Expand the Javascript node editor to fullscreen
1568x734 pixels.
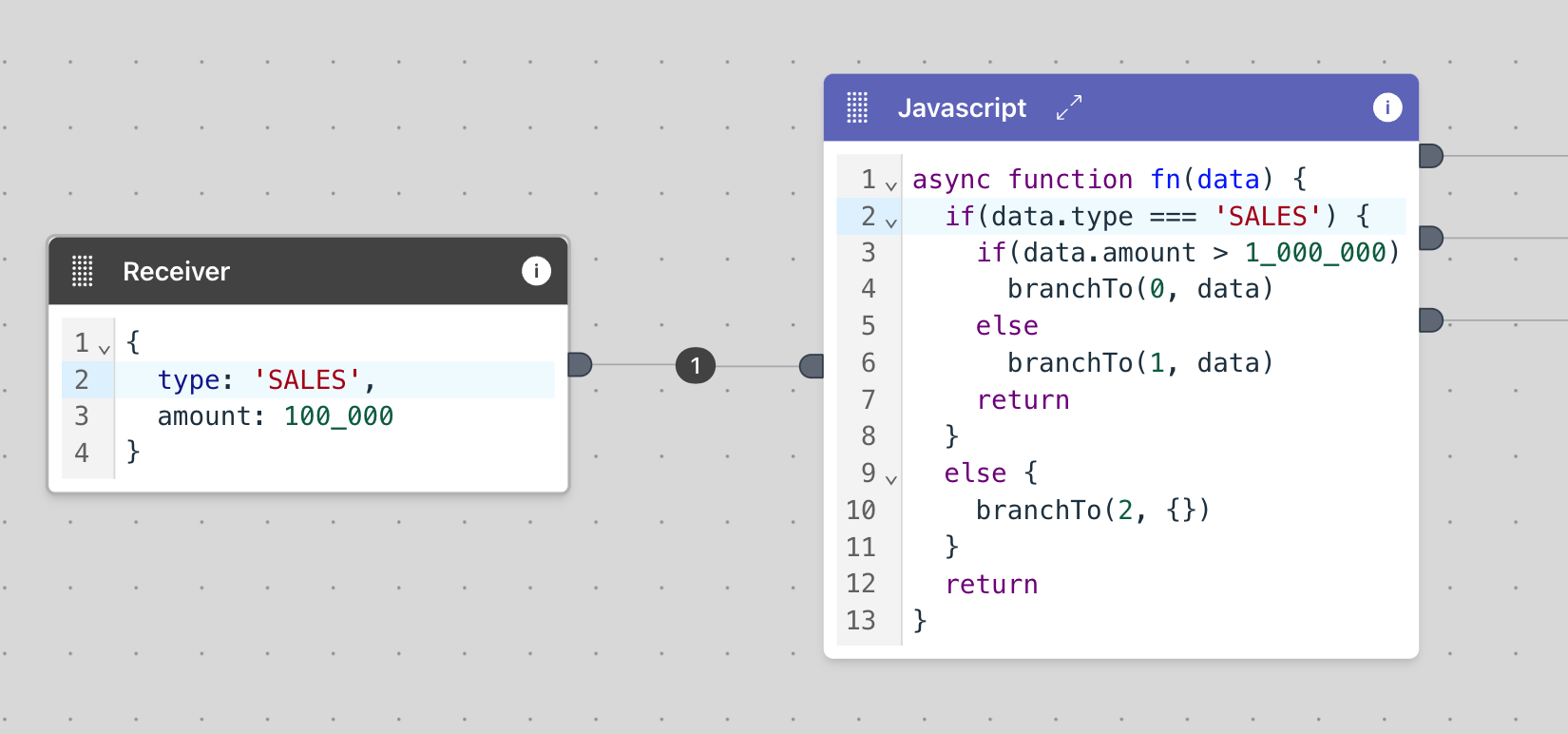click(x=1069, y=107)
